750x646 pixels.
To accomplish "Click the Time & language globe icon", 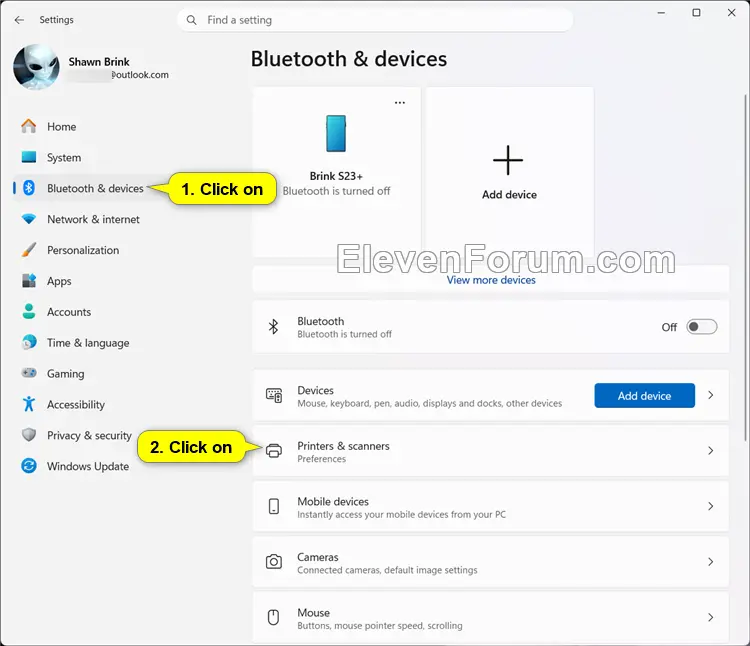I will tap(29, 342).
